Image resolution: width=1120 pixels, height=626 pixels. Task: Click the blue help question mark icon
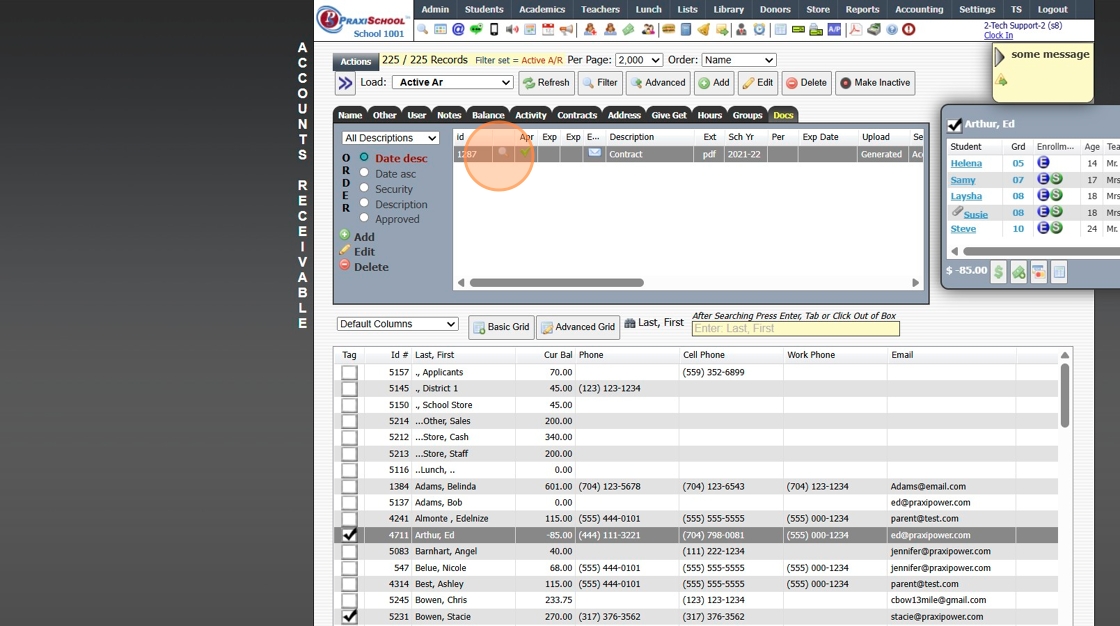891,29
